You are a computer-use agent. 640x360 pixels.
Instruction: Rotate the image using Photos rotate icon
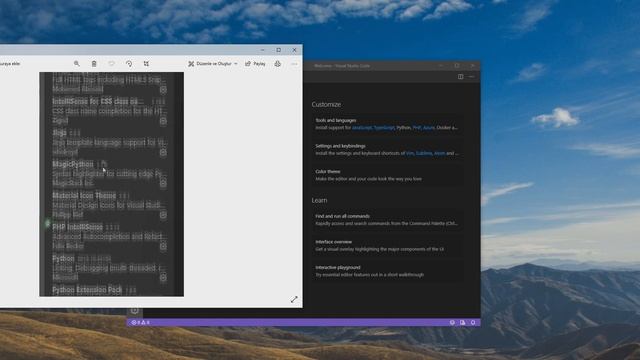point(129,64)
